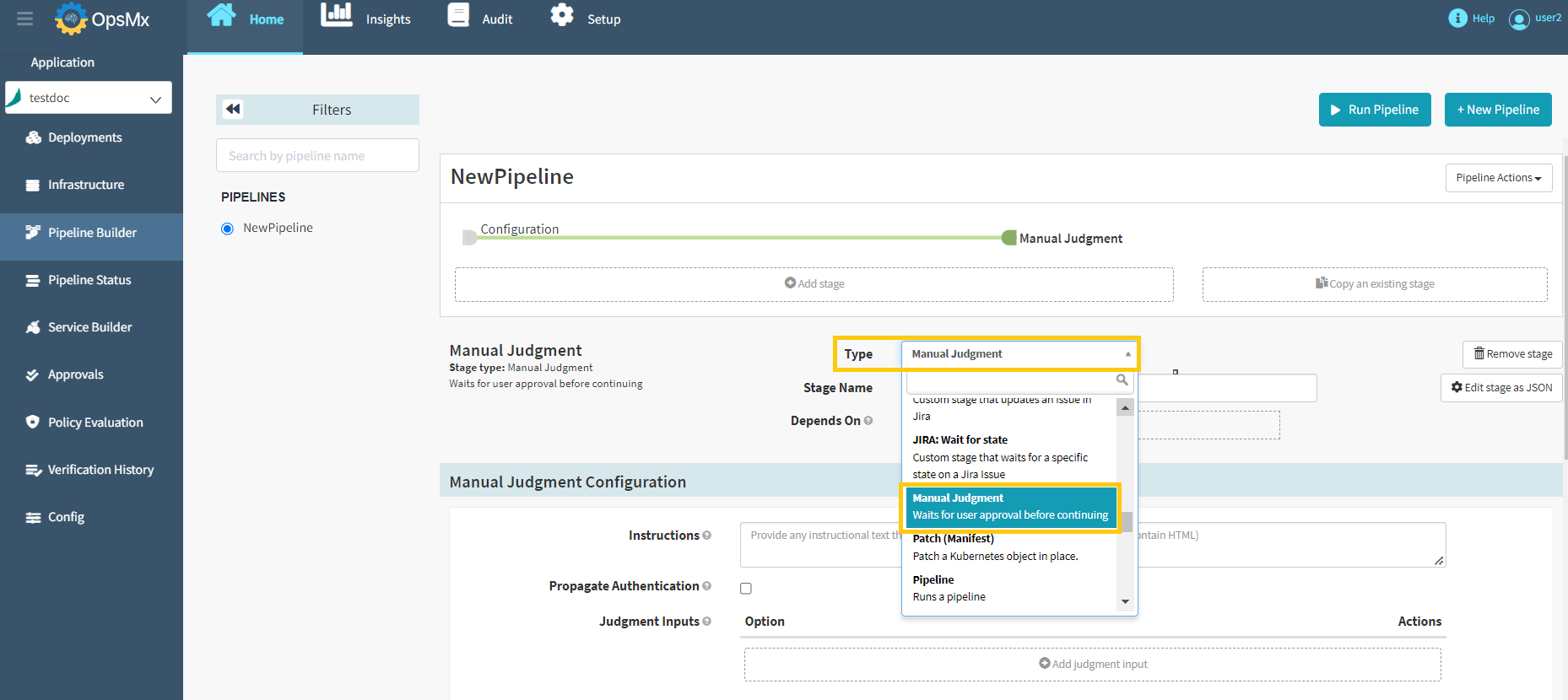Image resolution: width=1568 pixels, height=700 pixels.
Task: Click search magnifier in Type dropdown
Action: click(1122, 380)
